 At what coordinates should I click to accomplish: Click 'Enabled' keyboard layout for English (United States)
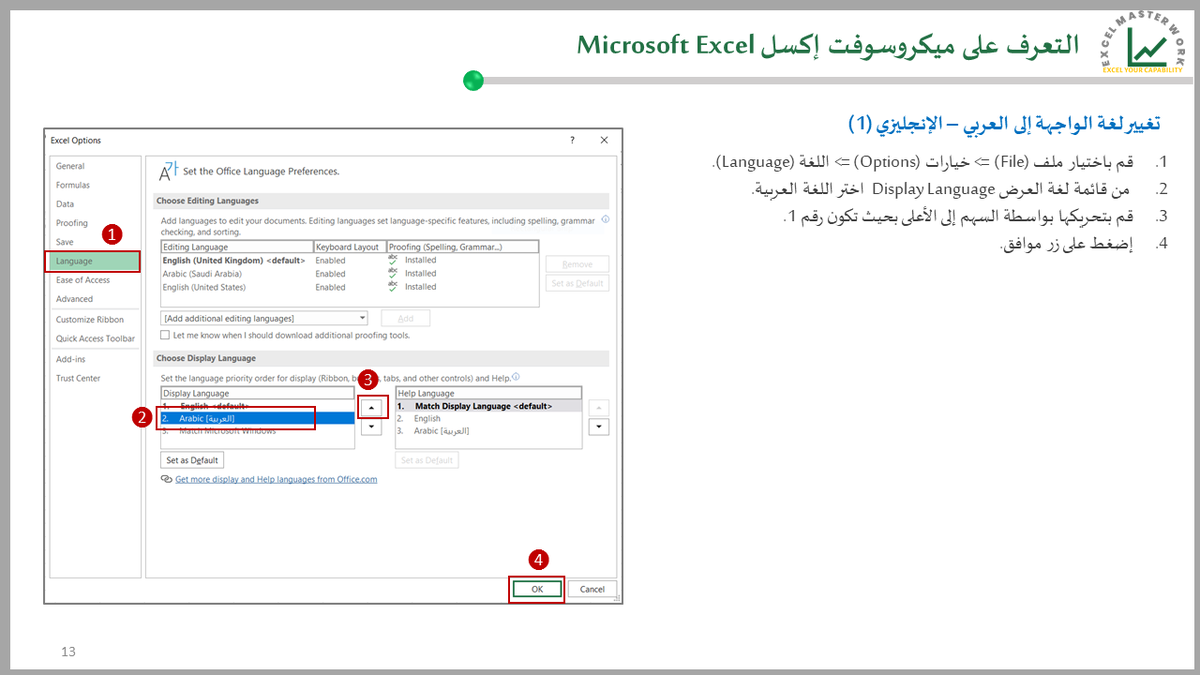(330, 287)
